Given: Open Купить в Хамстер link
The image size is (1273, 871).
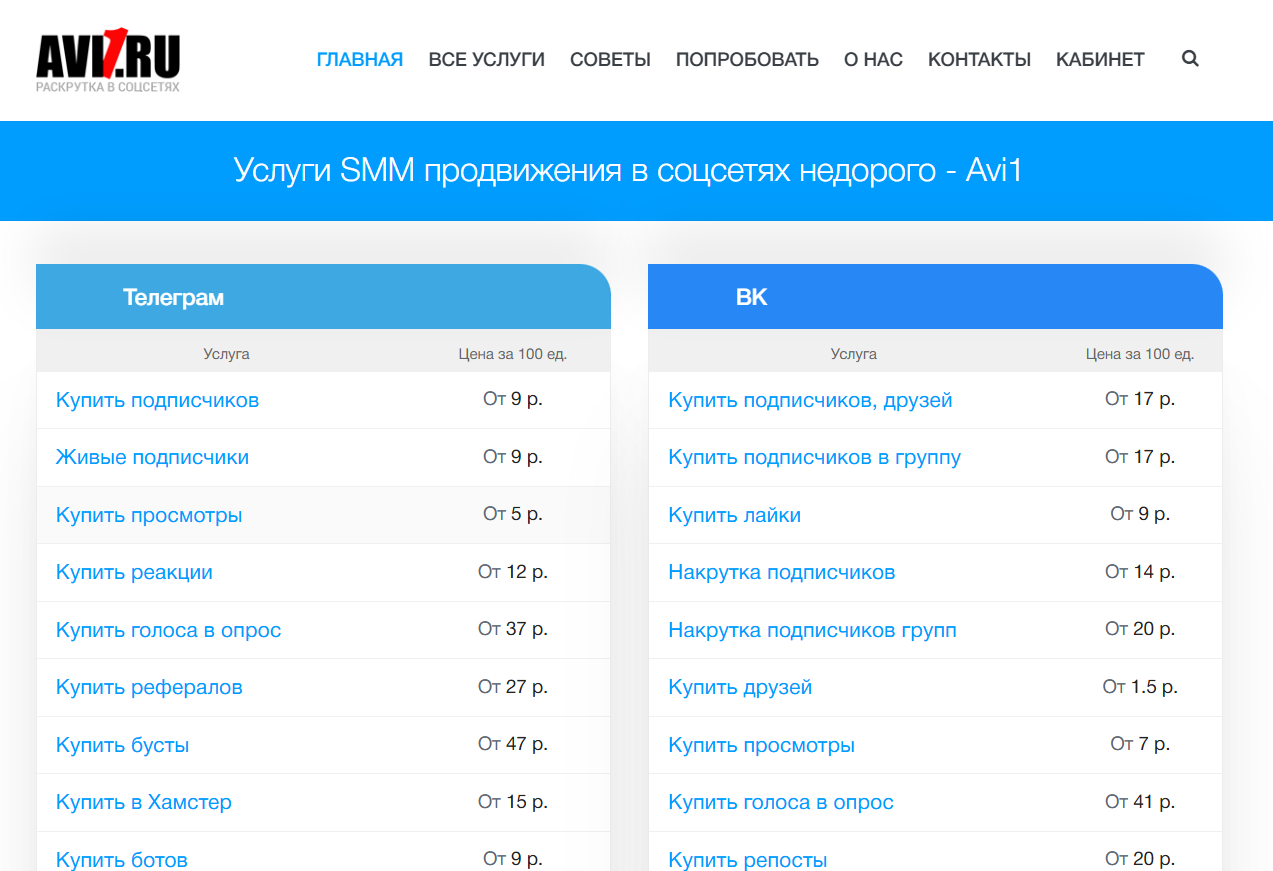Looking at the screenshot, I should click(144, 802).
